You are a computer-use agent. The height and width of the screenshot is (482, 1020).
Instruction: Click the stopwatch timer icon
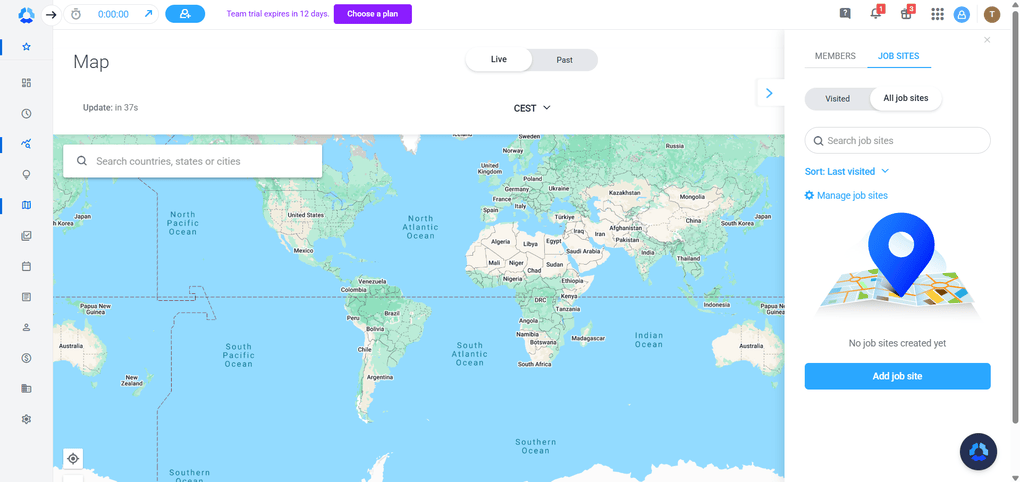click(x=76, y=14)
